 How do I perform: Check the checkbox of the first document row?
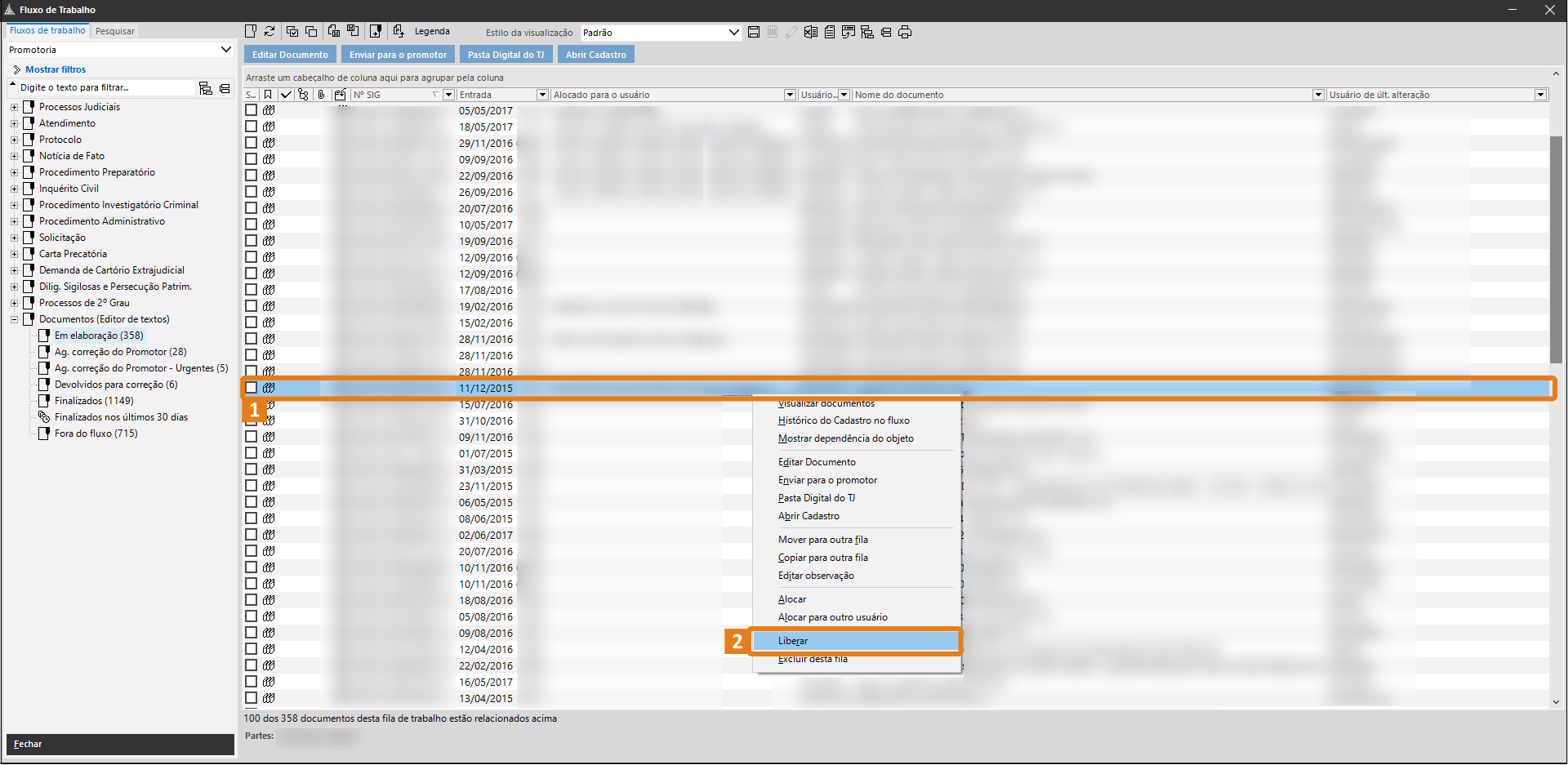[x=251, y=109]
